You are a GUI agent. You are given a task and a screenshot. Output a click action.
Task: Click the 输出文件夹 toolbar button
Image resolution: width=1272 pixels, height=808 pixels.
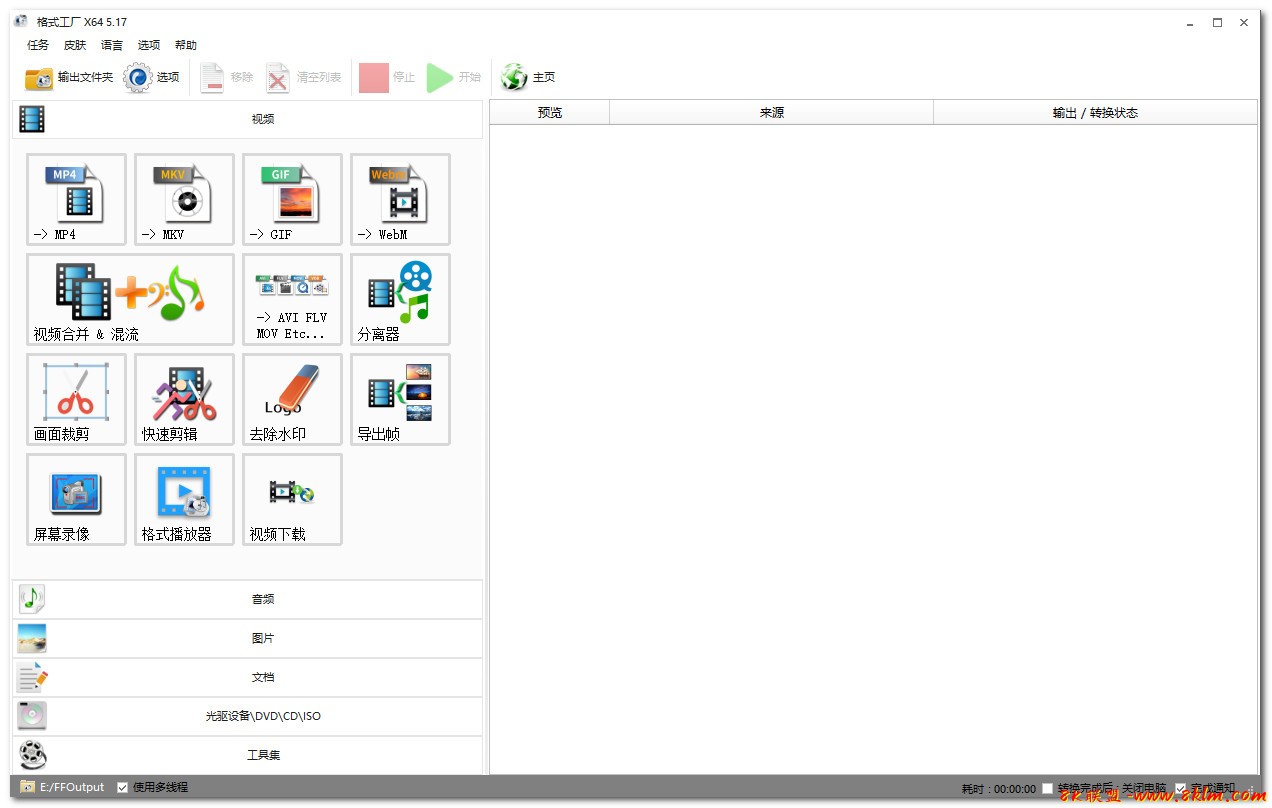pyautogui.click(x=69, y=77)
